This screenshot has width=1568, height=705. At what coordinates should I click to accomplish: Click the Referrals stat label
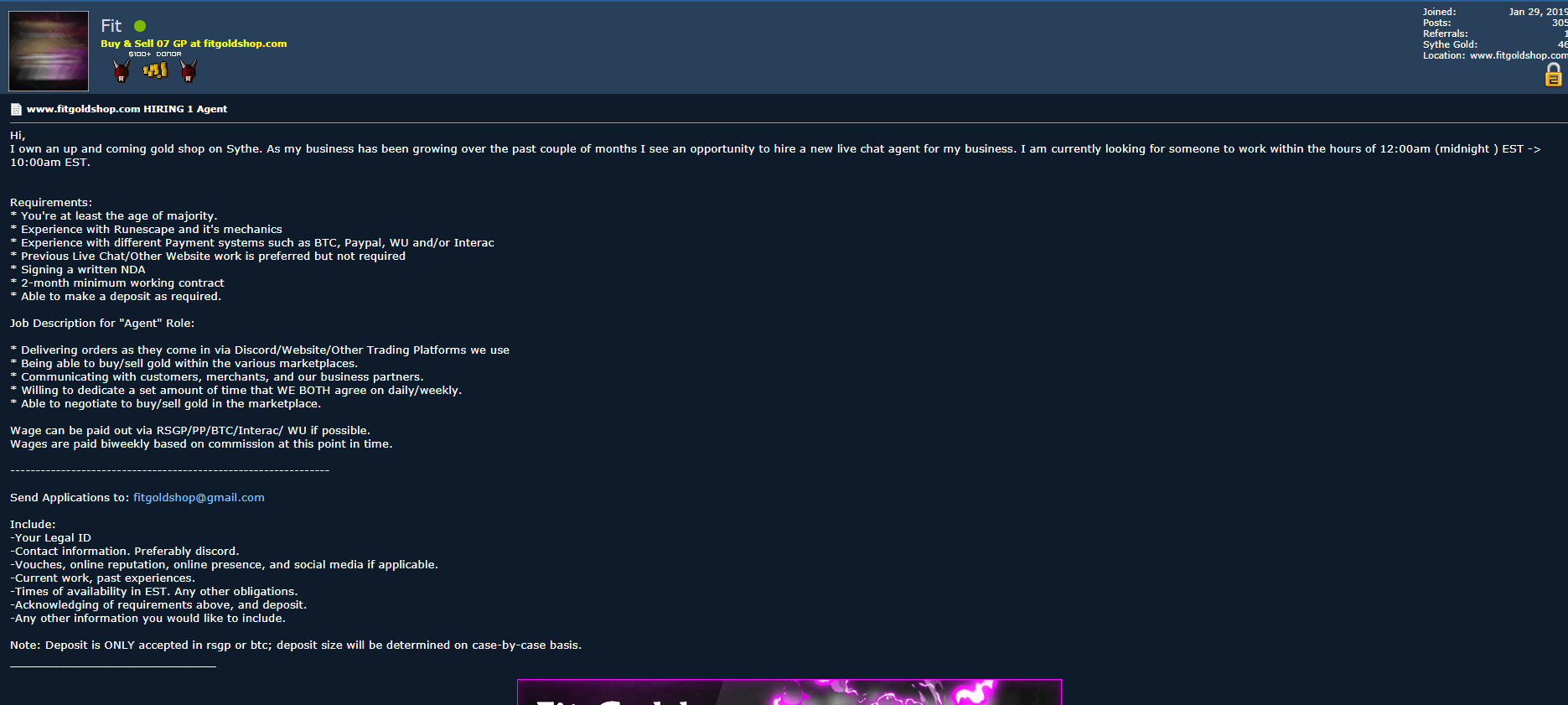(1445, 34)
